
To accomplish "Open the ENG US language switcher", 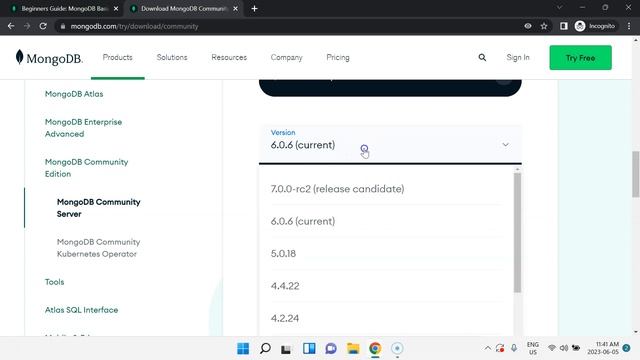I will (x=533, y=348).
